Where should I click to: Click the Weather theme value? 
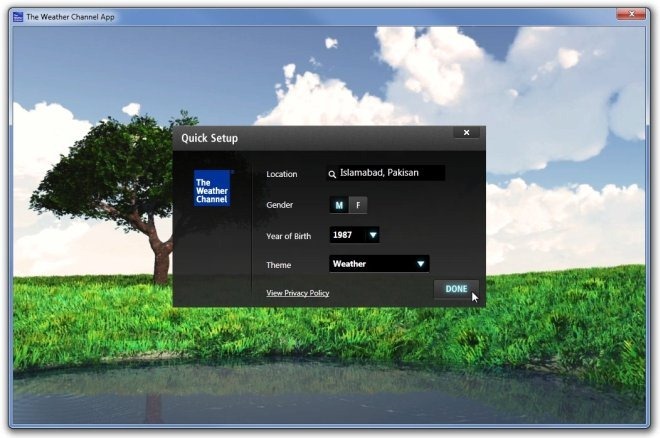coord(349,264)
